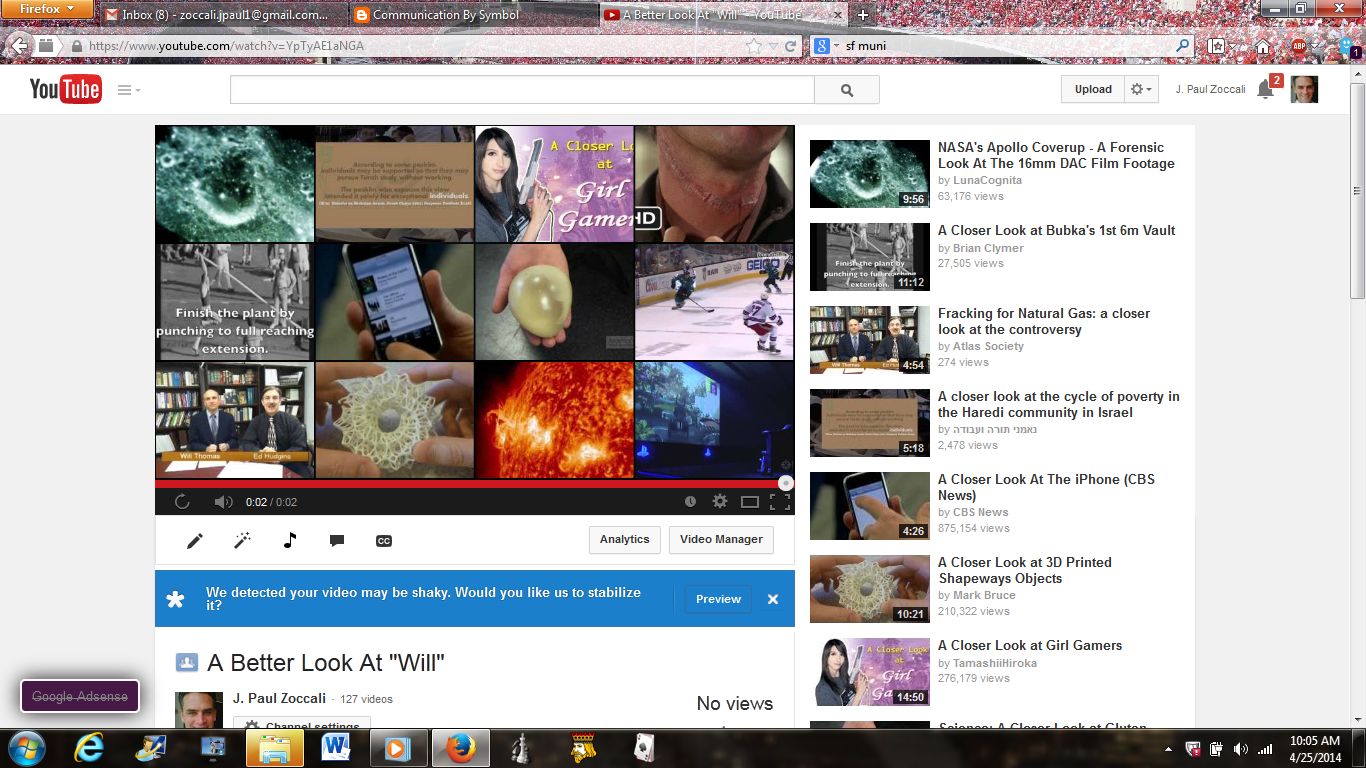This screenshot has height=768, width=1366.
Task: Open the YouTube guide menu icon
Action: pyautogui.click(x=128, y=90)
